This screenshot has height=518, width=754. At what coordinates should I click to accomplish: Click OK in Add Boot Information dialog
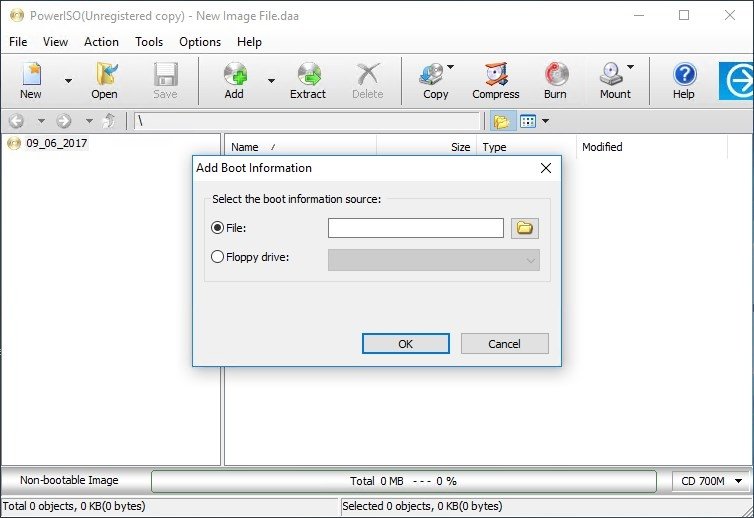pyautogui.click(x=406, y=343)
